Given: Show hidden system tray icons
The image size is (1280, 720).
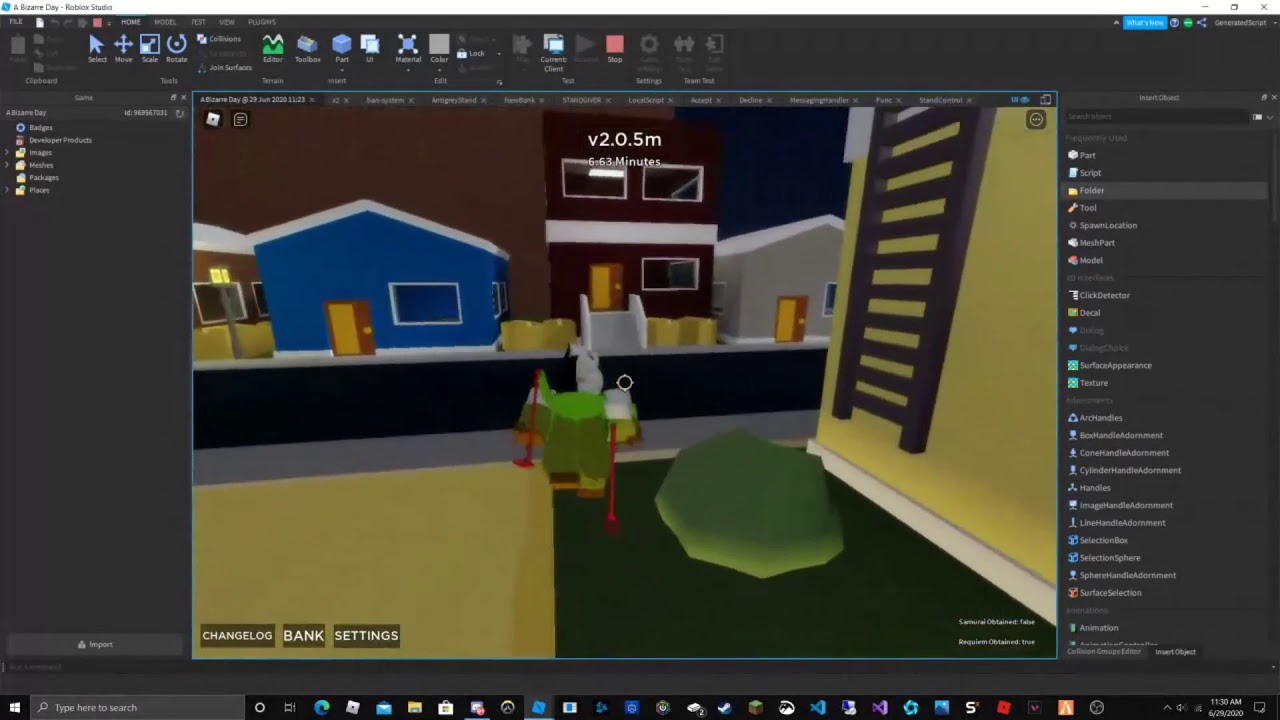Looking at the screenshot, I should 1166,708.
